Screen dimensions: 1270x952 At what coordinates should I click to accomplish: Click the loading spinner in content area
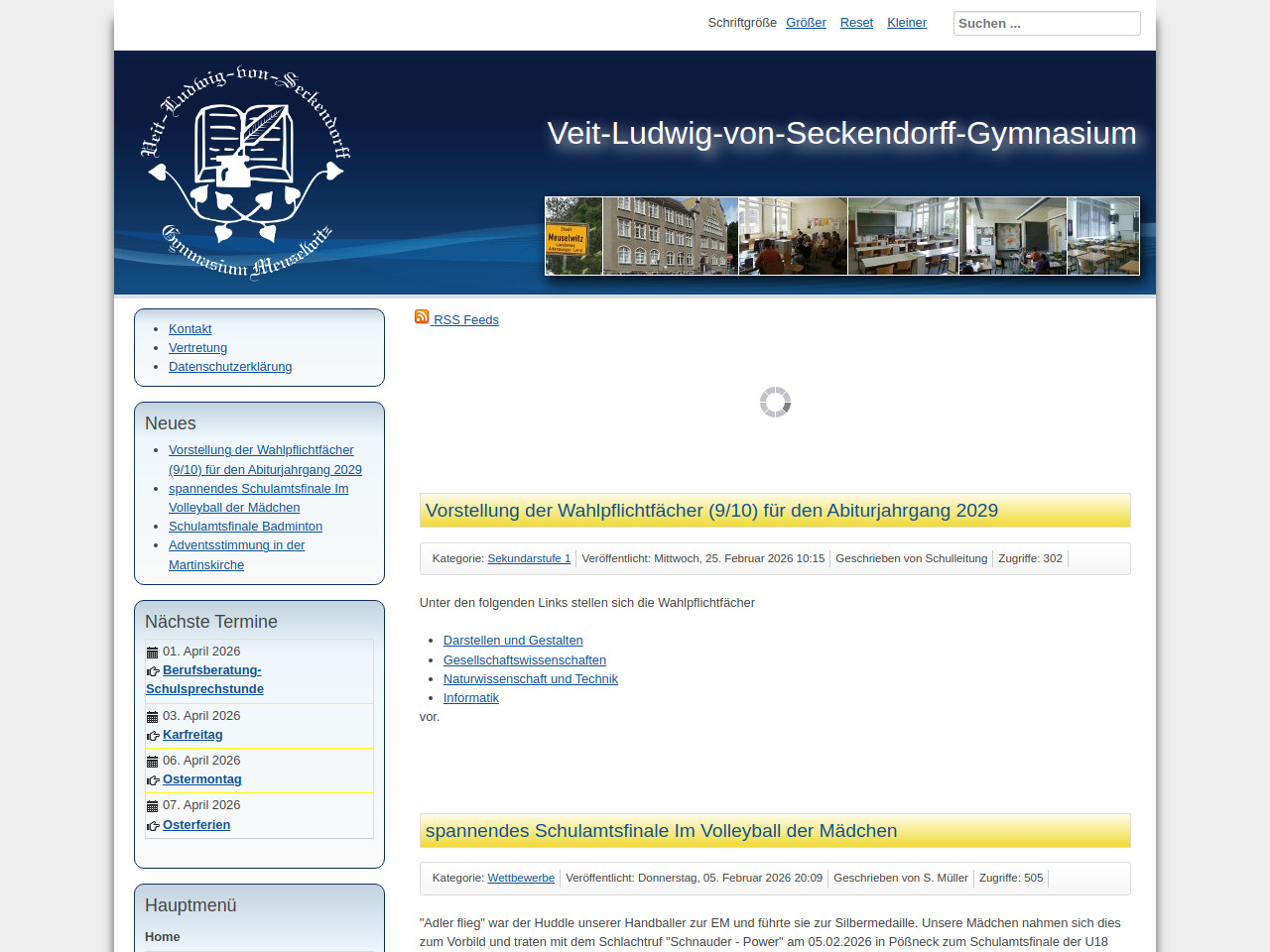tap(775, 403)
